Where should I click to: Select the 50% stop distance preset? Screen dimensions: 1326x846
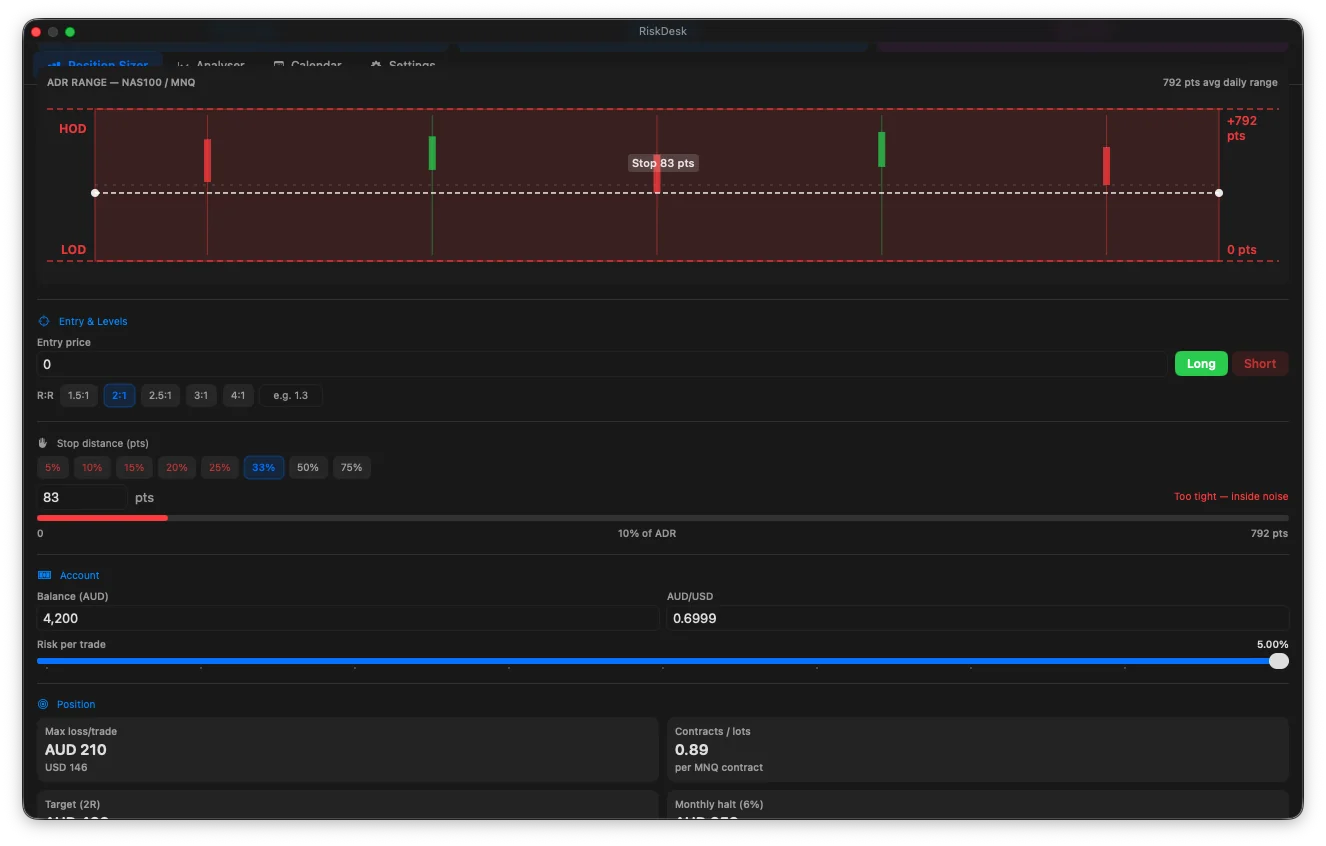pyautogui.click(x=308, y=467)
